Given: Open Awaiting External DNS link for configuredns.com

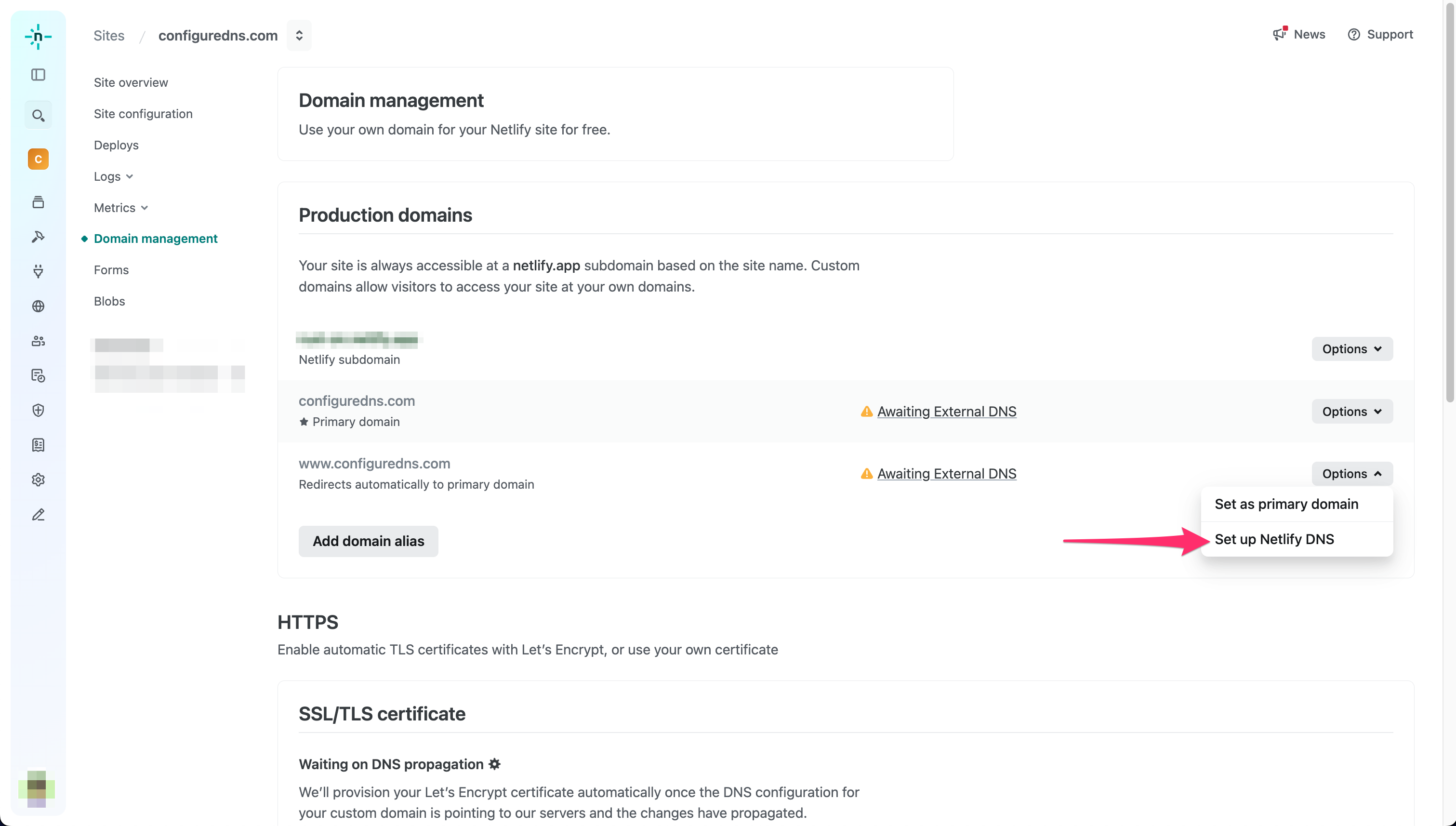Looking at the screenshot, I should 946,411.
